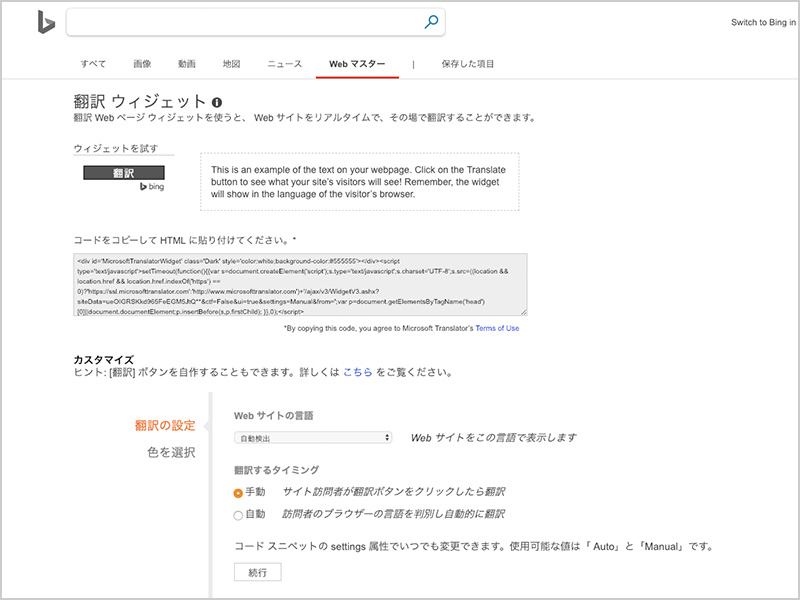The image size is (800, 600).
Task: Click the dark 翻訳 widget button
Action: (x=124, y=172)
